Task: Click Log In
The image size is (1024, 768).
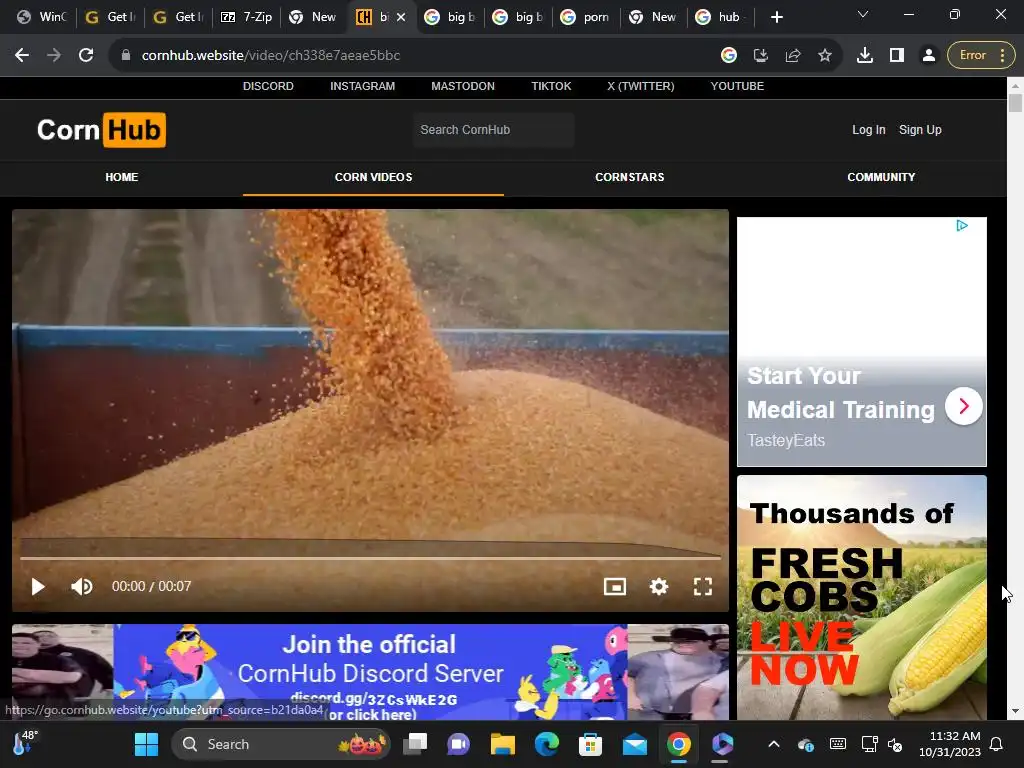Action: tap(869, 130)
